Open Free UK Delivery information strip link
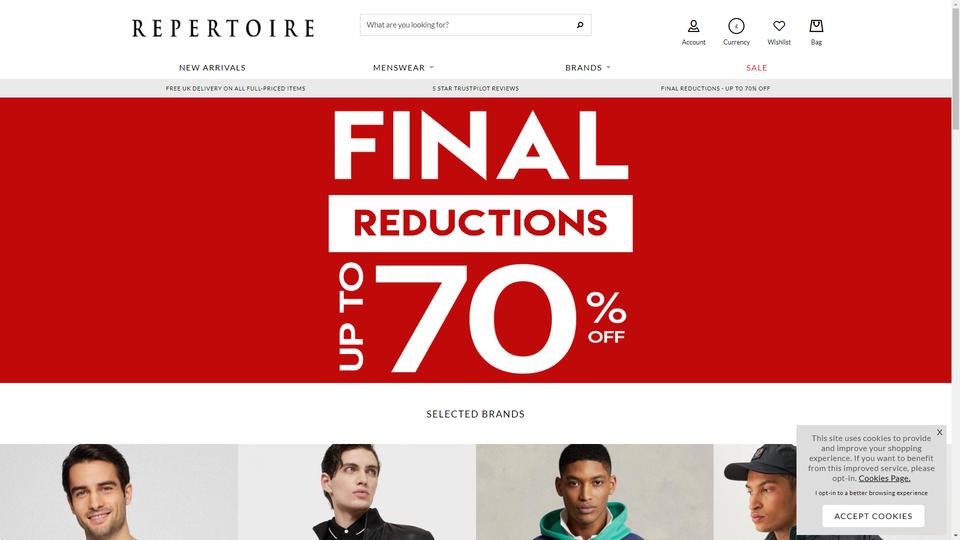960x540 pixels. click(236, 88)
